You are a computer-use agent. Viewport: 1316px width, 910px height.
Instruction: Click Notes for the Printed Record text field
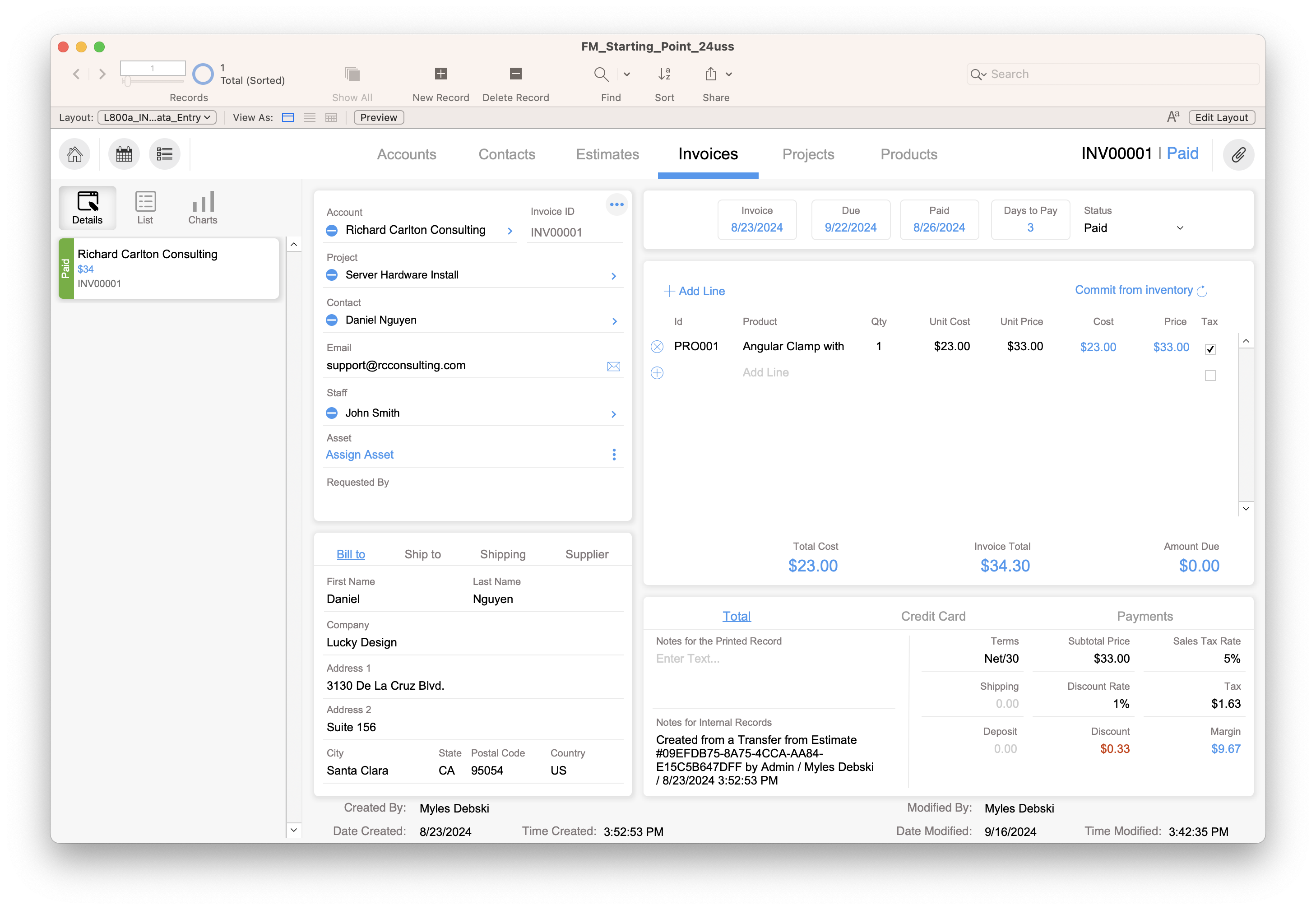coord(775,678)
